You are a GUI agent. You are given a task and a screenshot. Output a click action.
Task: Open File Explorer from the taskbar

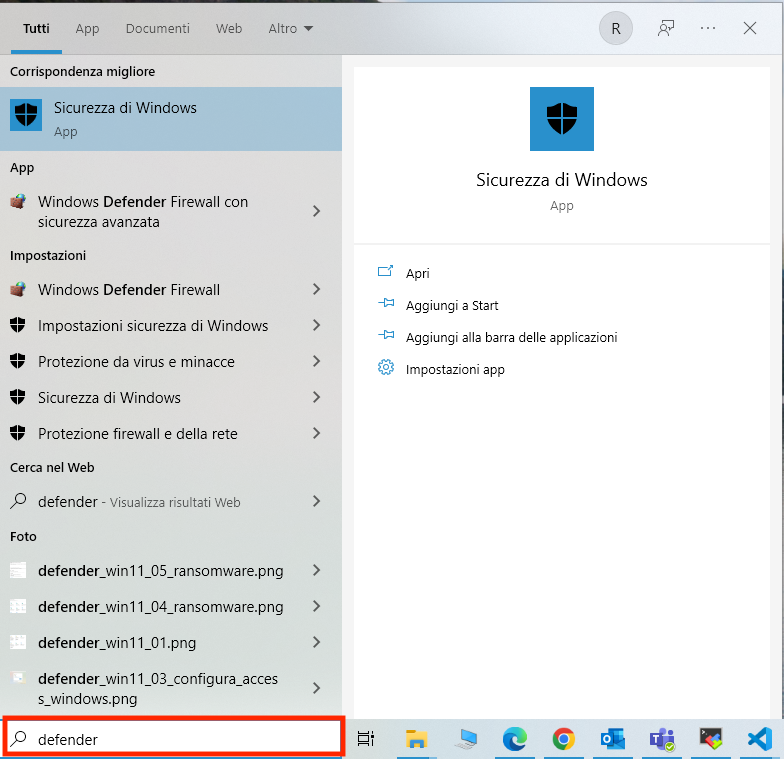[416, 738]
